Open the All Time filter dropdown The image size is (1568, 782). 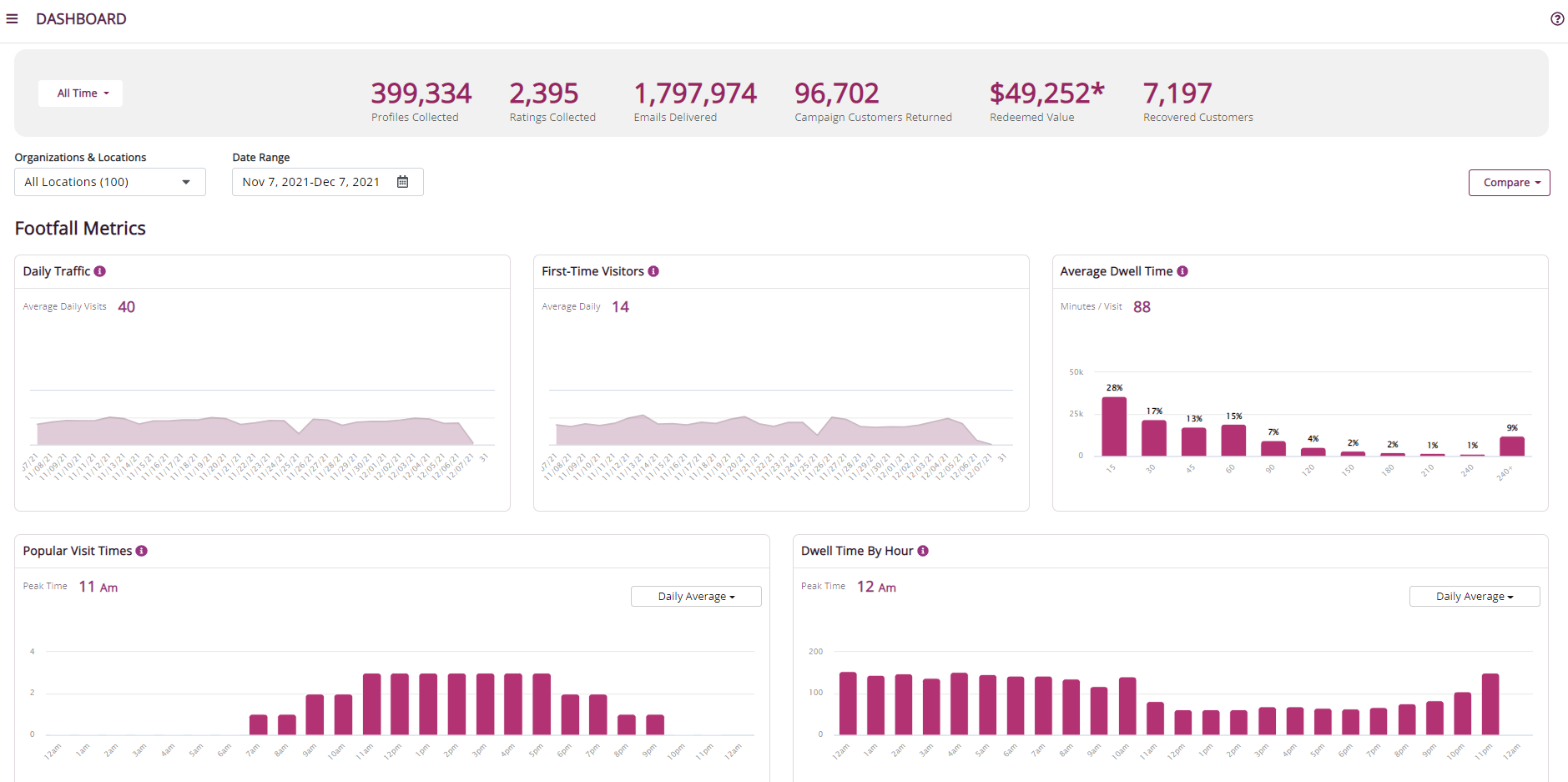click(80, 93)
